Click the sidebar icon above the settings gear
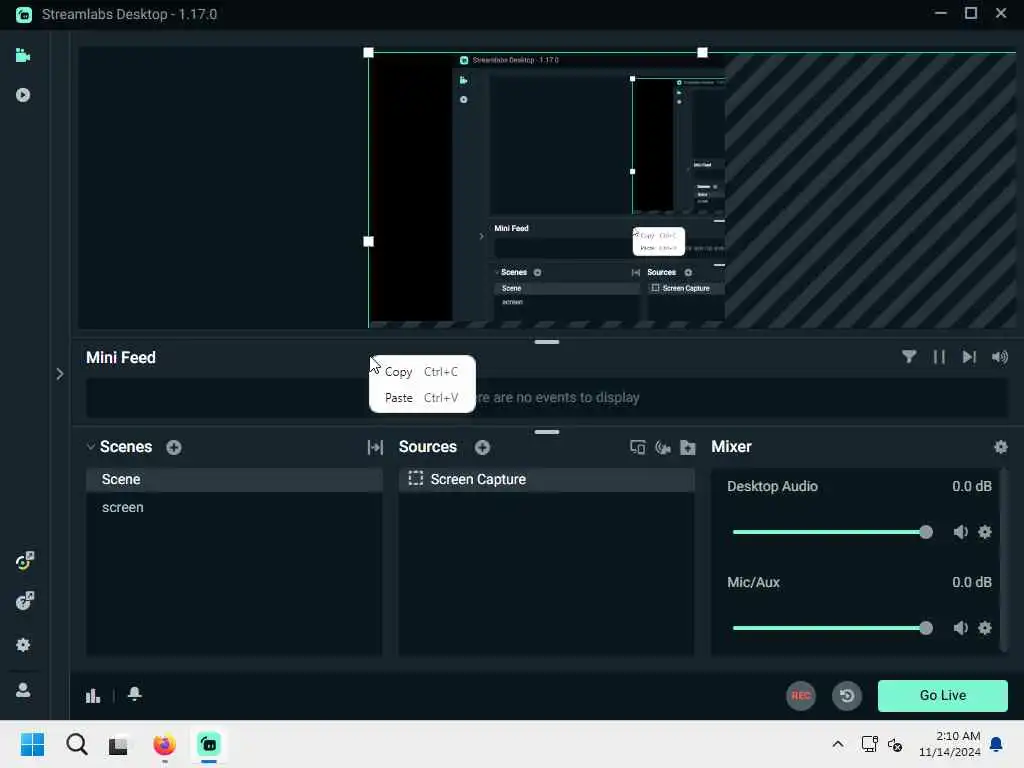This screenshot has width=1024, height=768. tap(24, 601)
